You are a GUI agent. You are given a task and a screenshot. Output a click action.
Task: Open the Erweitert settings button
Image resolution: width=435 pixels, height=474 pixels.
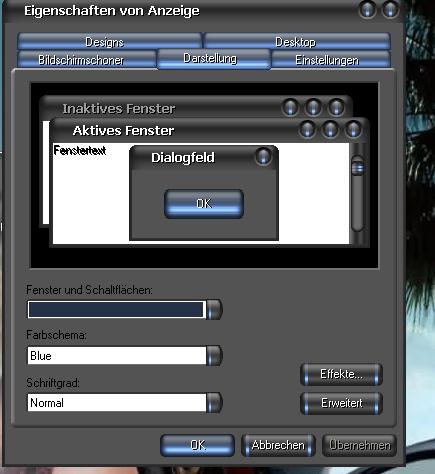click(341, 403)
